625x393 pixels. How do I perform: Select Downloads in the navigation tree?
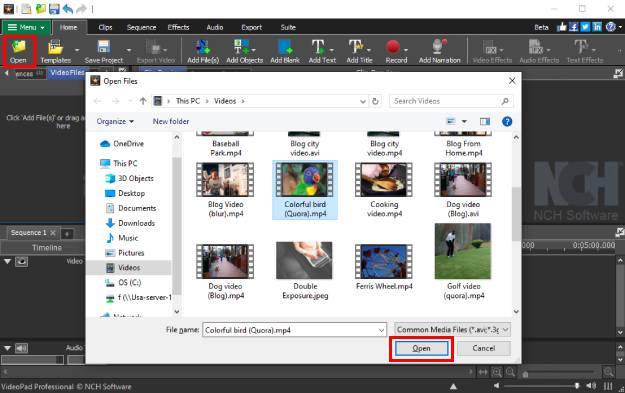click(x=136, y=223)
